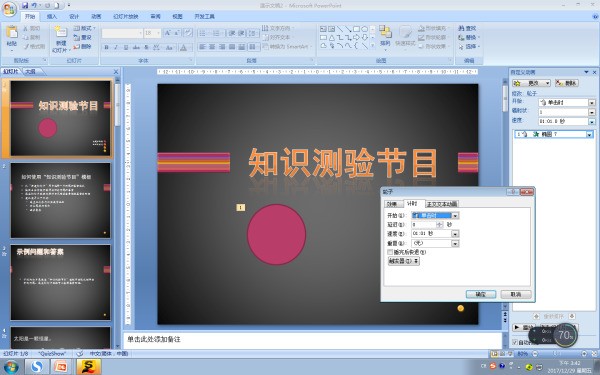
Task: Open the font size dropdown showing 18
Action: click(158, 33)
